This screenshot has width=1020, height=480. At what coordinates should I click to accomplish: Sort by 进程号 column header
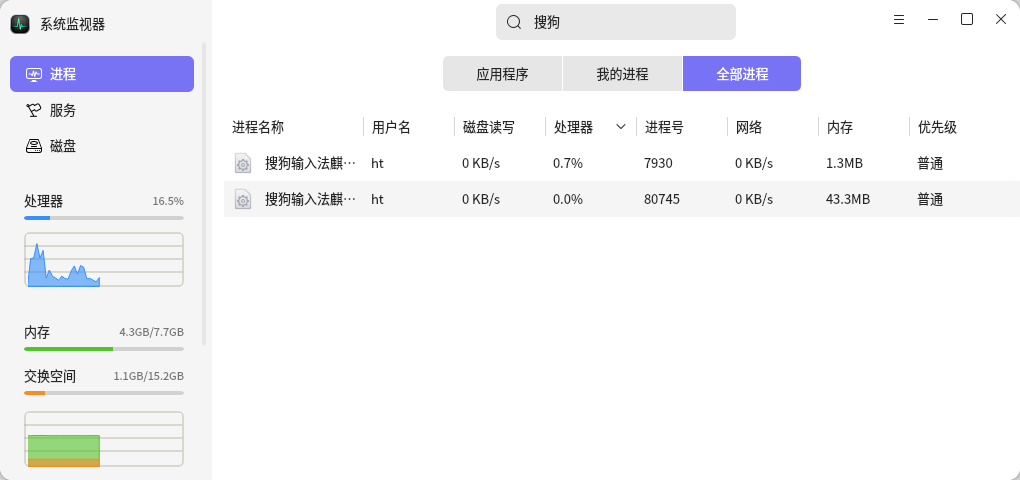coord(682,127)
